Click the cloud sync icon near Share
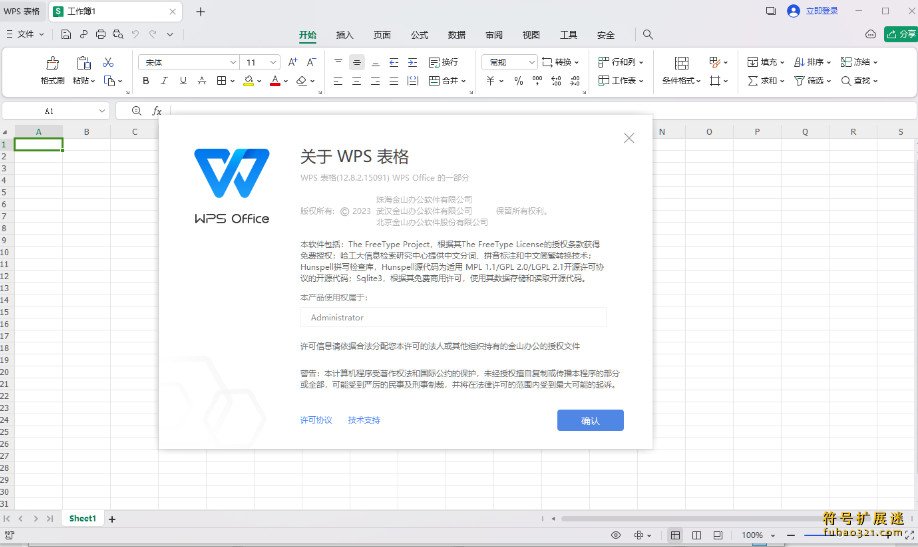This screenshot has height=547, width=918. [x=871, y=35]
